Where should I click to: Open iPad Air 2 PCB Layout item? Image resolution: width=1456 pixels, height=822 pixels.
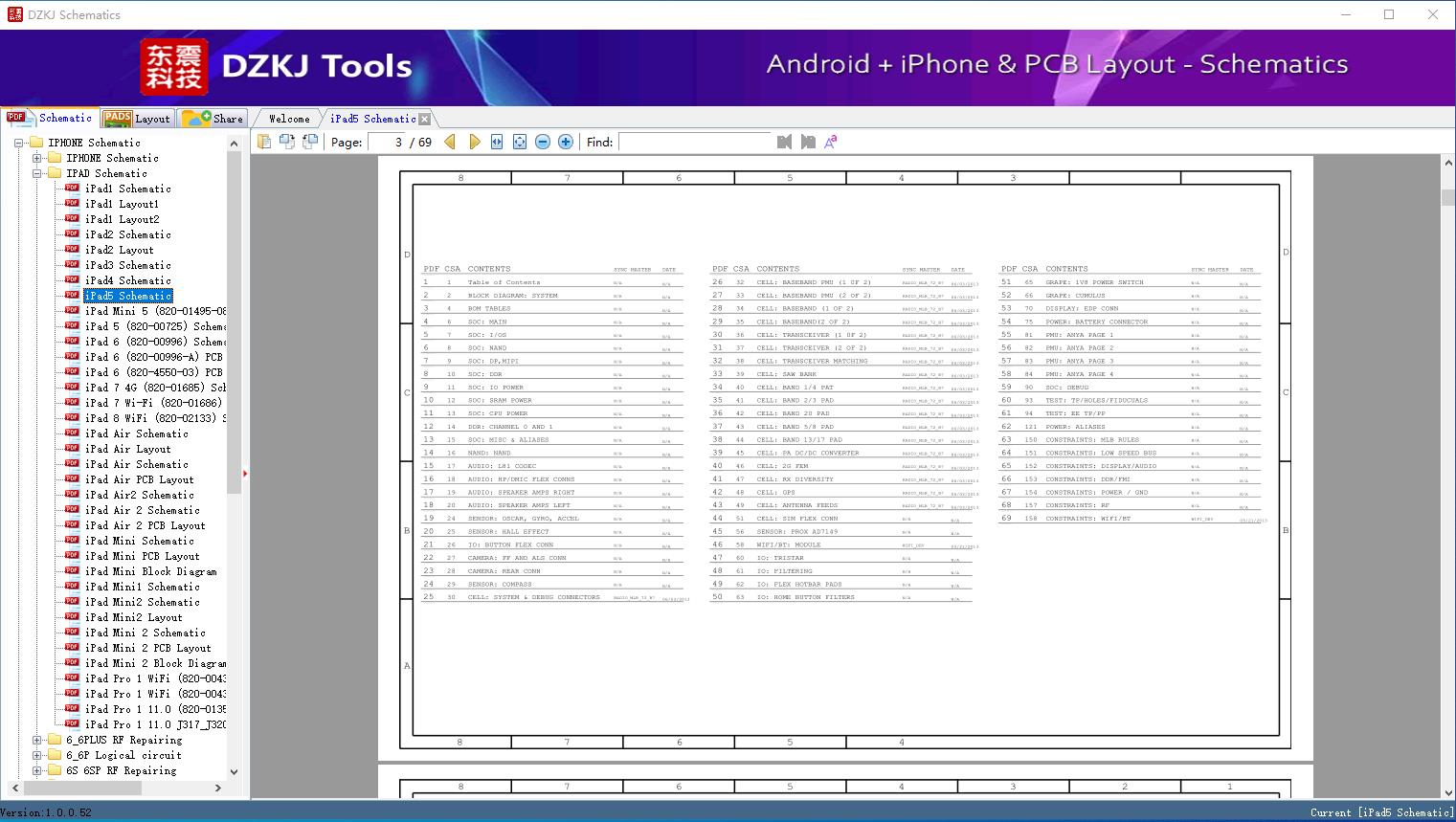pyautogui.click(x=146, y=525)
